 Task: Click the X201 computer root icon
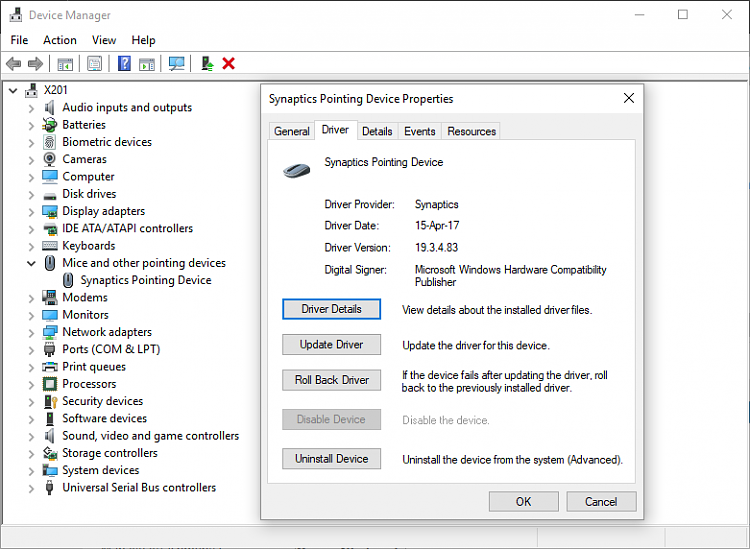(32, 90)
